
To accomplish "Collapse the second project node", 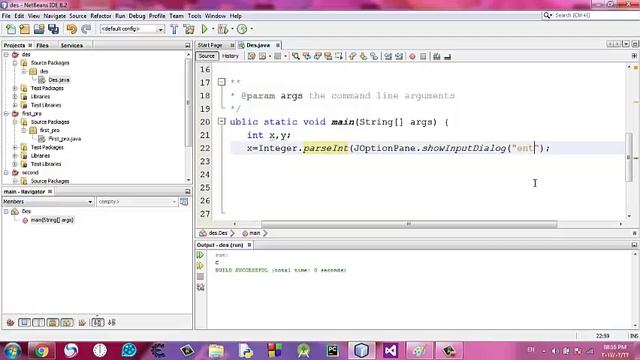I will [x=6, y=173].
